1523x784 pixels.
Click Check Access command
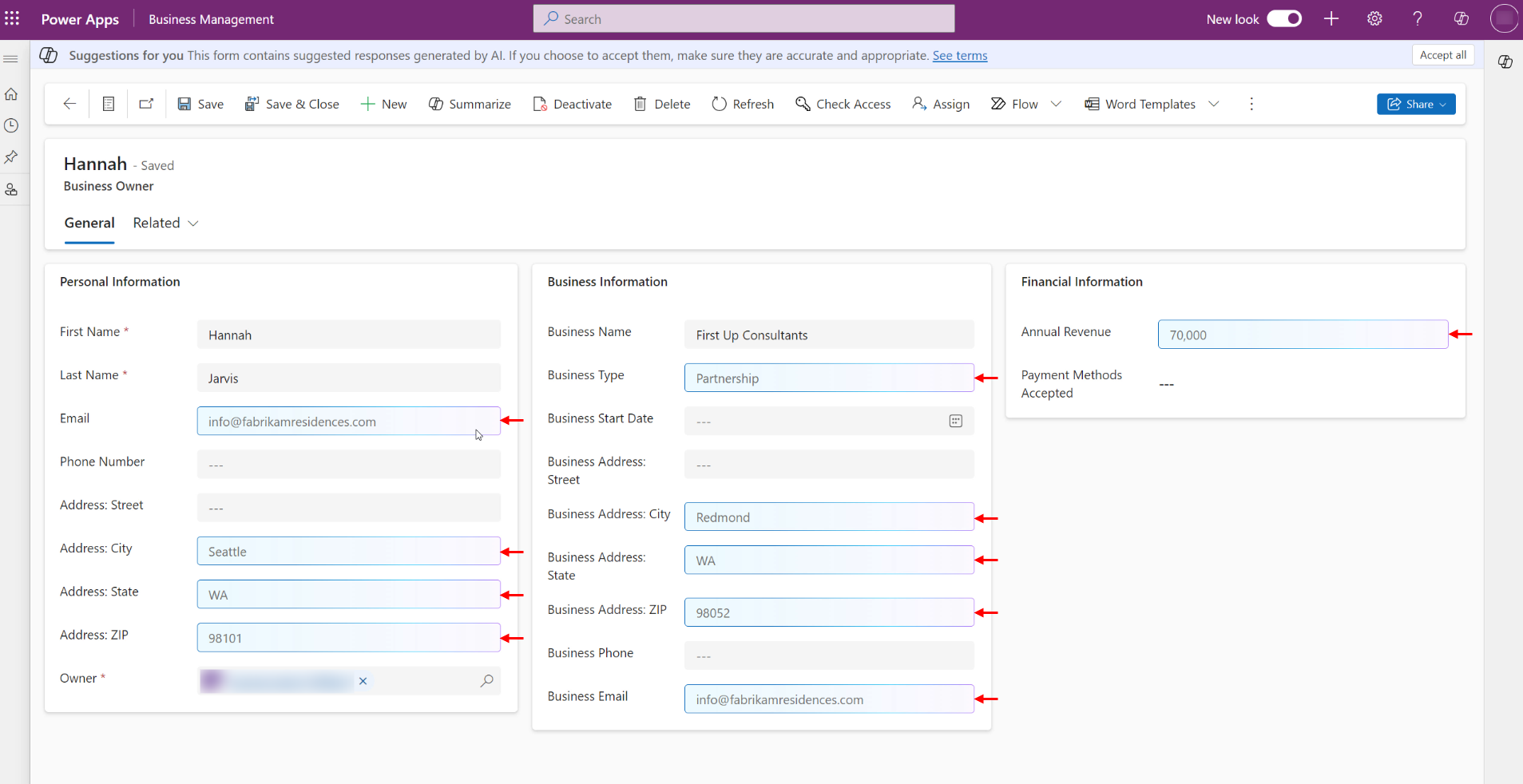pos(843,104)
